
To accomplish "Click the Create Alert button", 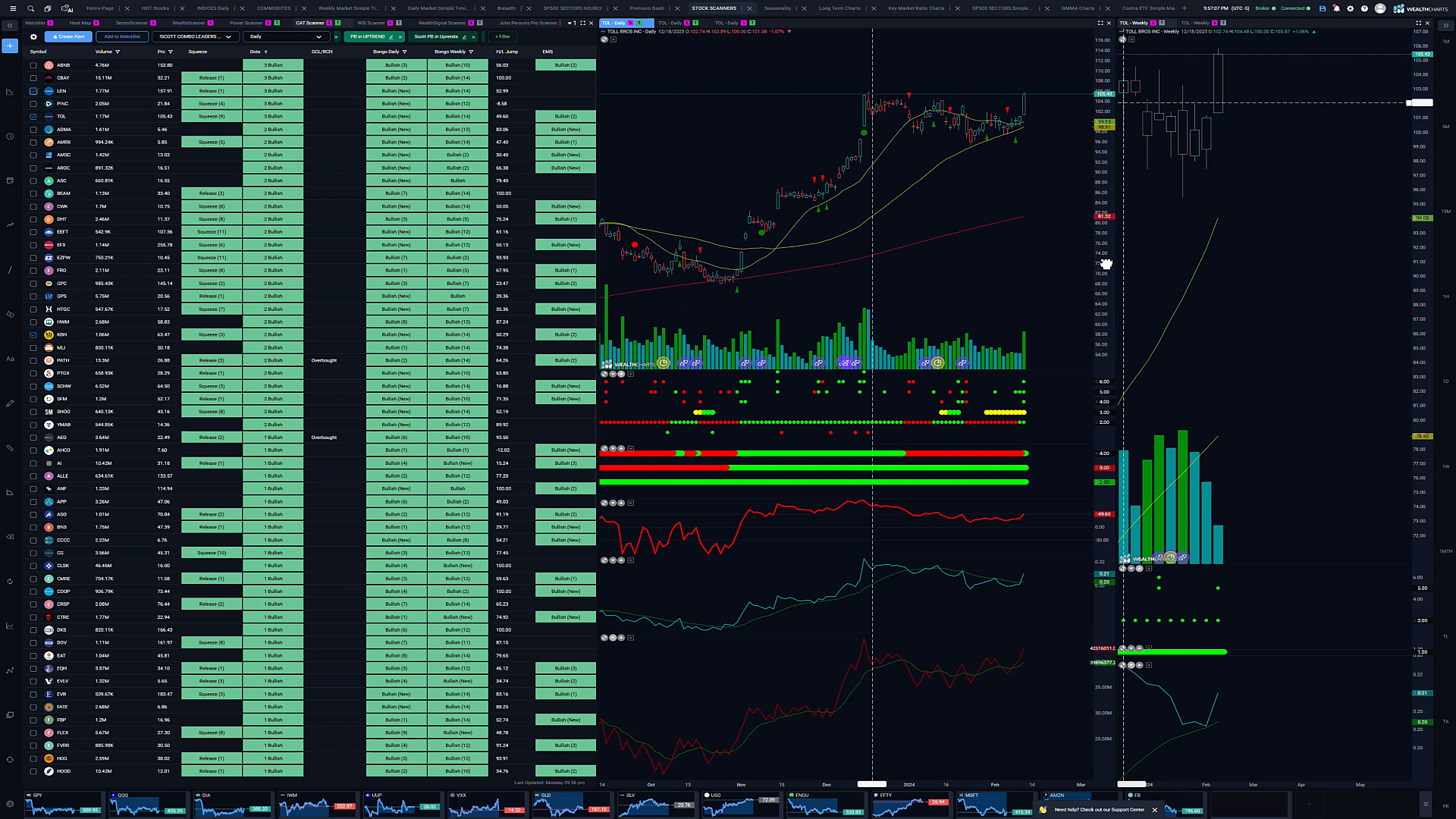I will point(69,36).
